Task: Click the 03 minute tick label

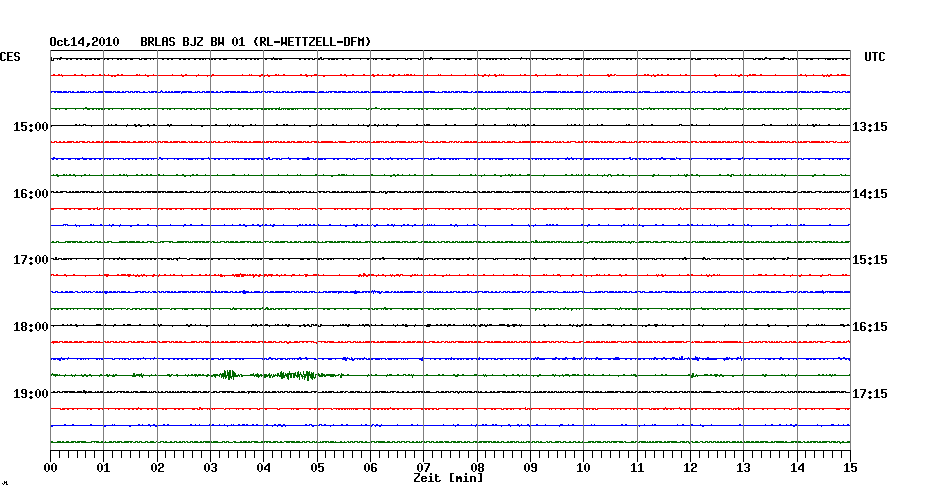Action: tap(211, 468)
